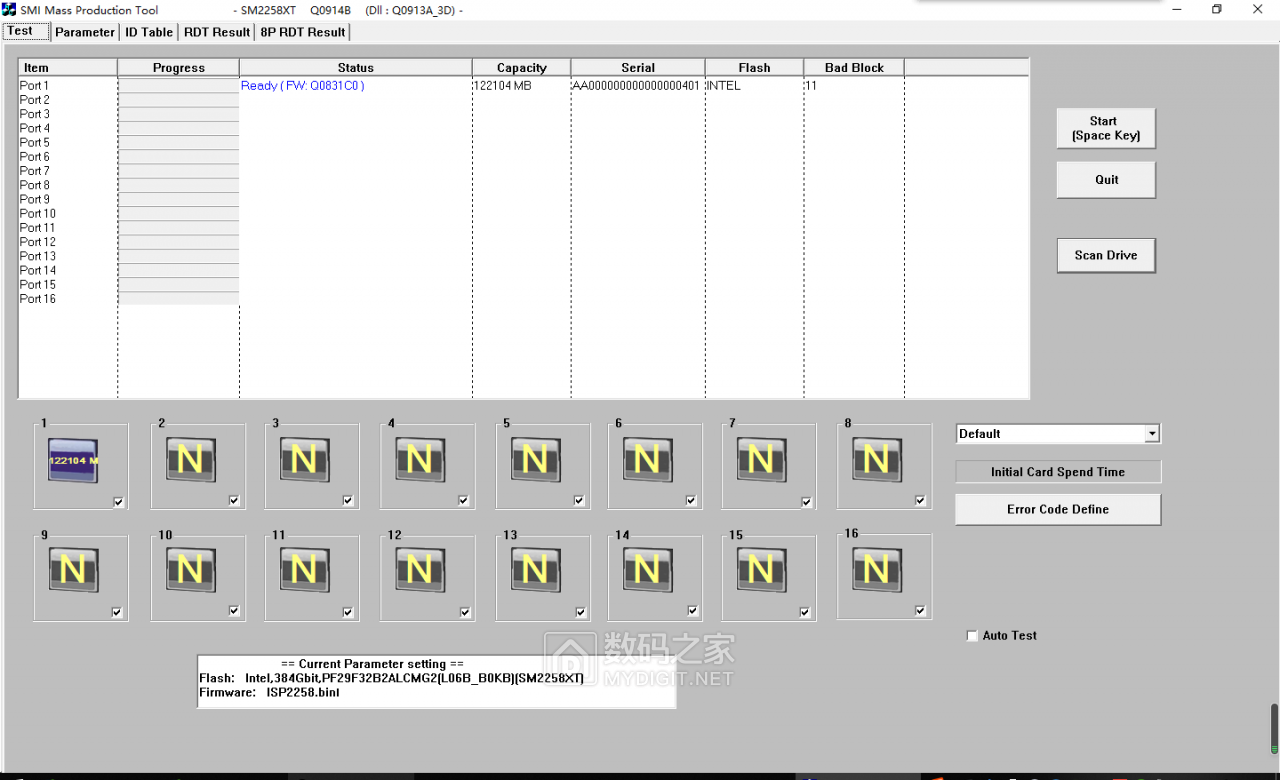Open the Parameter tab
Screen dimensions: 1280x780
point(85,32)
